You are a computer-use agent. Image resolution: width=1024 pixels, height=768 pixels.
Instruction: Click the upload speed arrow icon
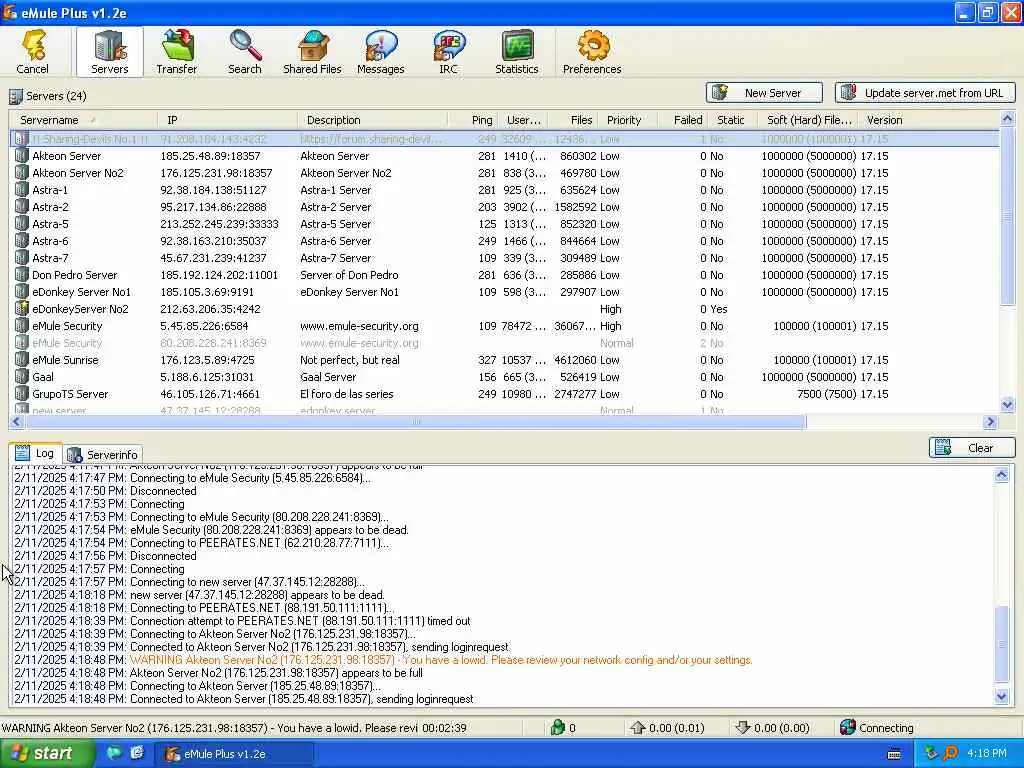tap(637, 728)
